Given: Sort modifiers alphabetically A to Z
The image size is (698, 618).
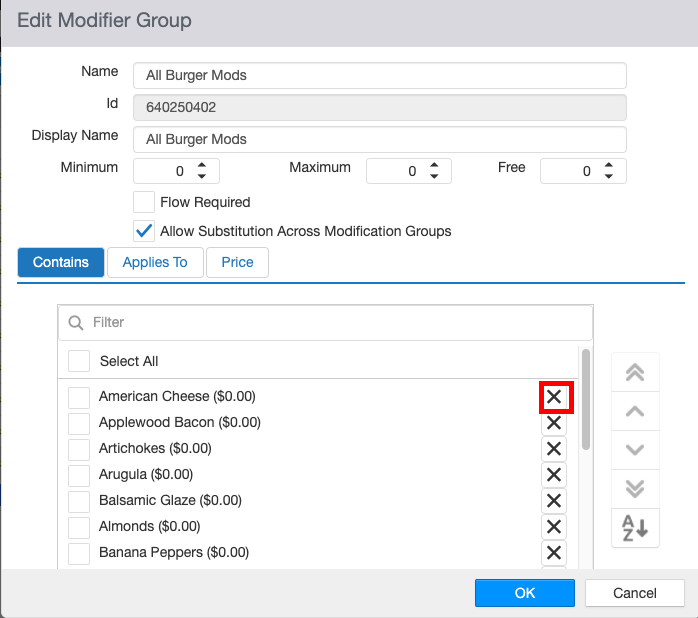Looking at the screenshot, I should (x=634, y=527).
